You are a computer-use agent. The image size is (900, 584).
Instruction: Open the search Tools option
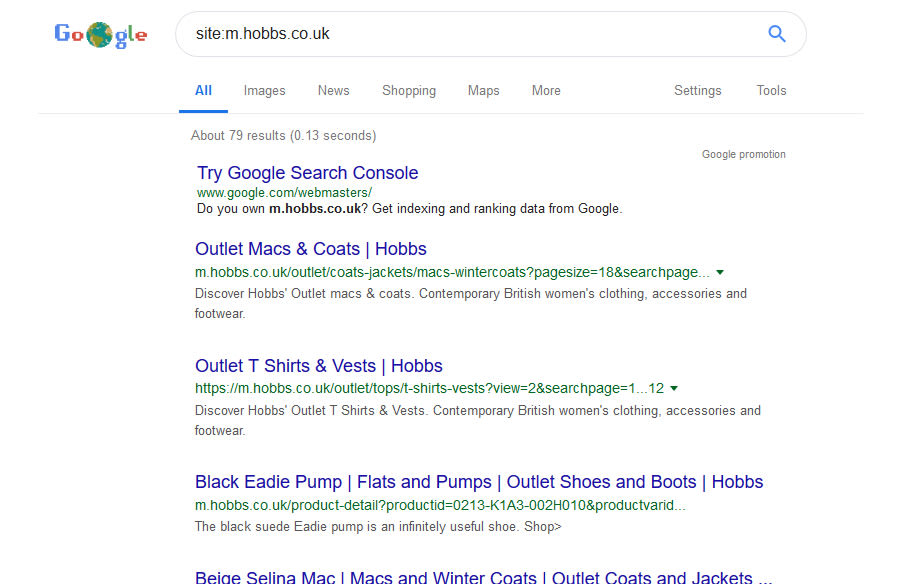[771, 91]
